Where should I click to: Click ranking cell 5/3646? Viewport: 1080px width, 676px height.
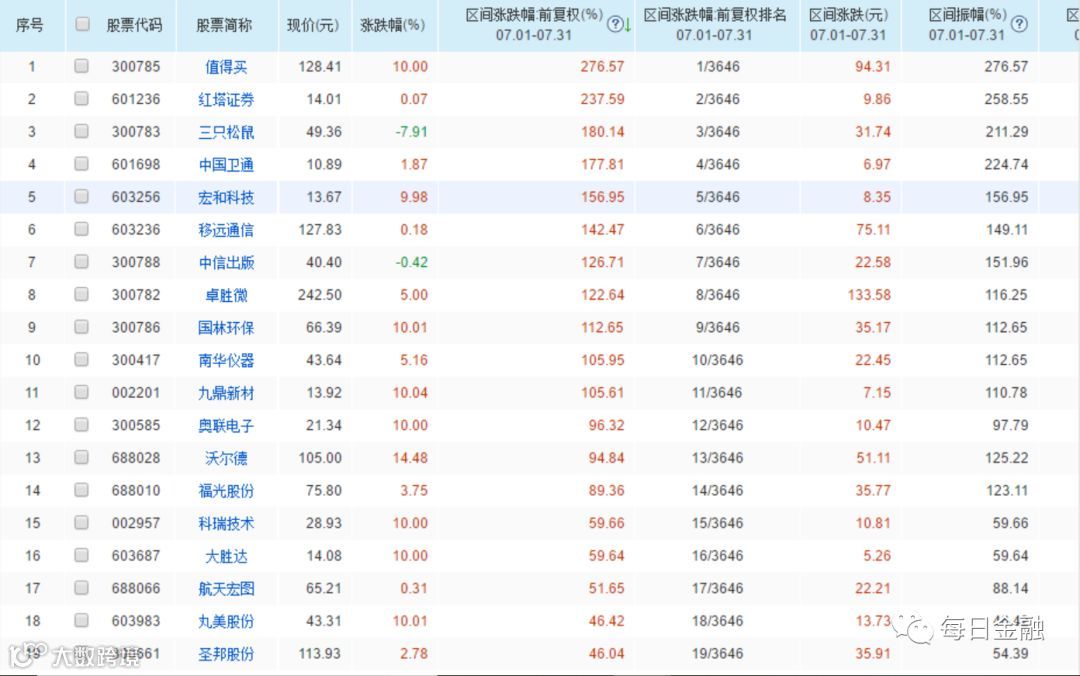(x=717, y=197)
